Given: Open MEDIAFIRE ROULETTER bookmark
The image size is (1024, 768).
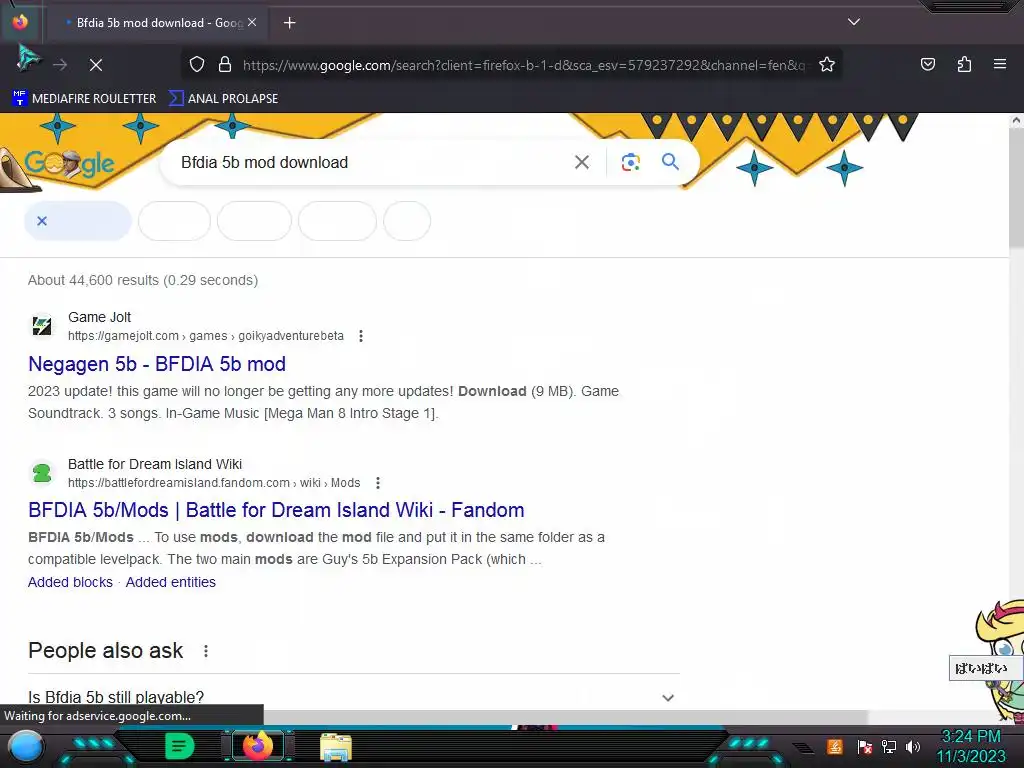Looking at the screenshot, I should tap(84, 99).
